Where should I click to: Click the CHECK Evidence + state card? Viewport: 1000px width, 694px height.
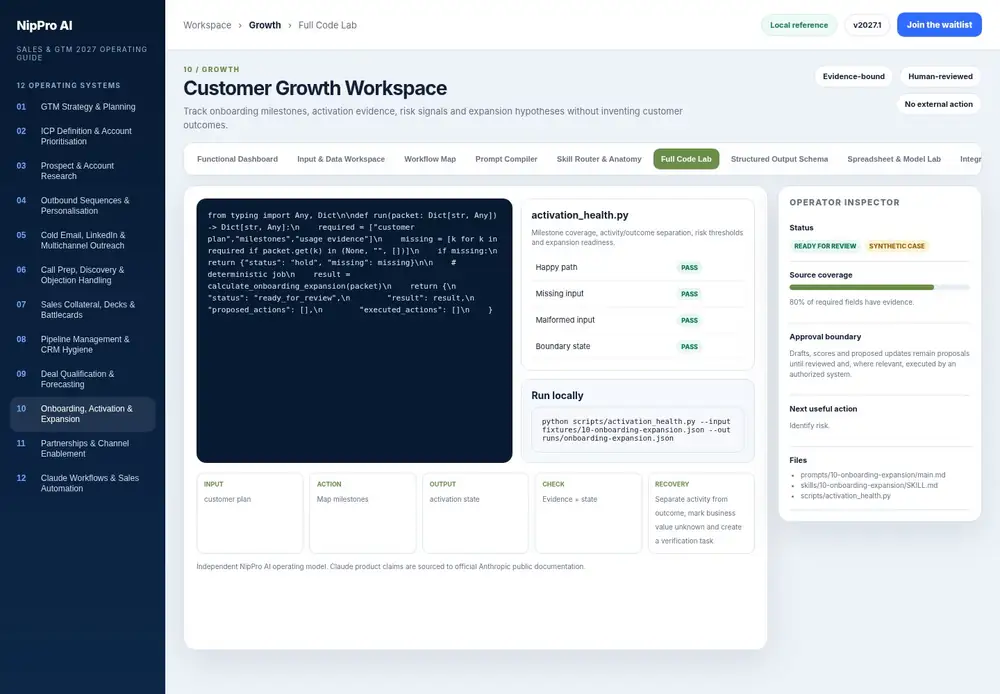click(x=588, y=513)
